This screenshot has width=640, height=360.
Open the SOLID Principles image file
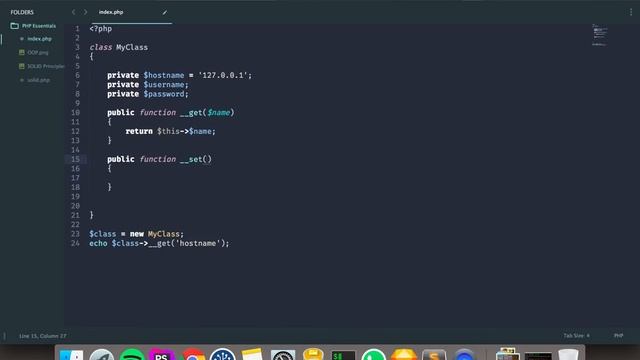point(45,66)
